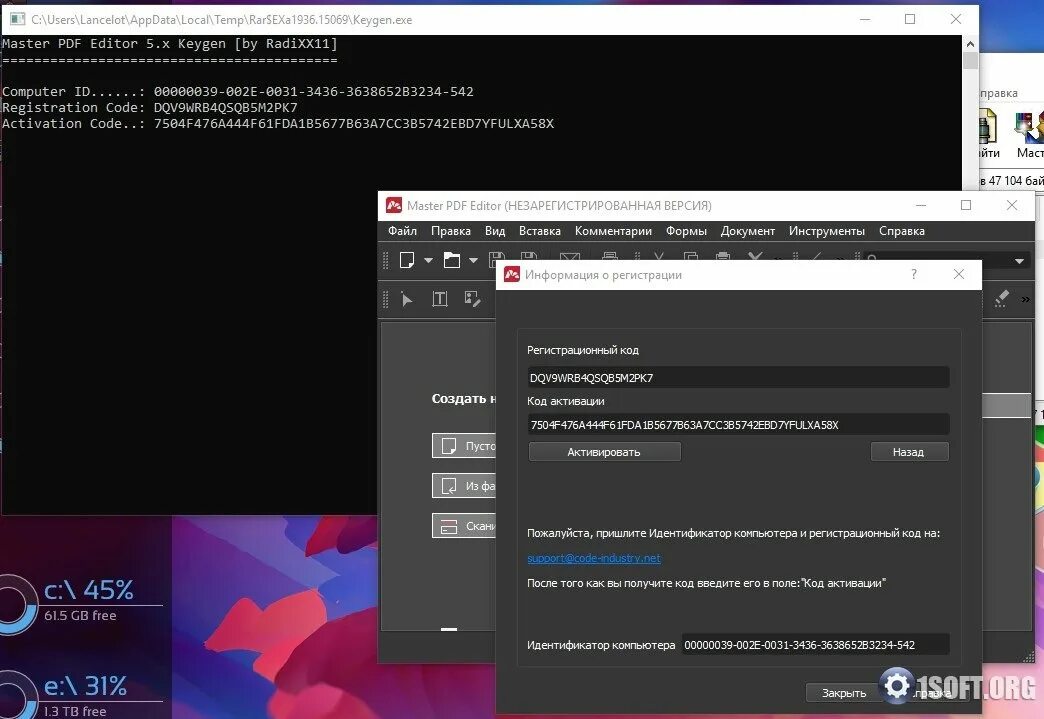Click the logo icon in registration dialog title
Screen dimensions: 1044x719
pos(511,274)
